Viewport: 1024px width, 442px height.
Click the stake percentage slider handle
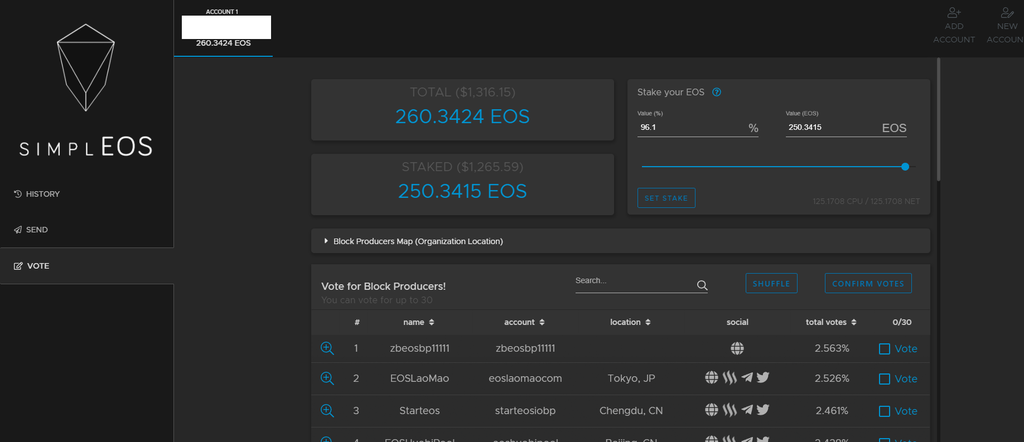coord(905,166)
